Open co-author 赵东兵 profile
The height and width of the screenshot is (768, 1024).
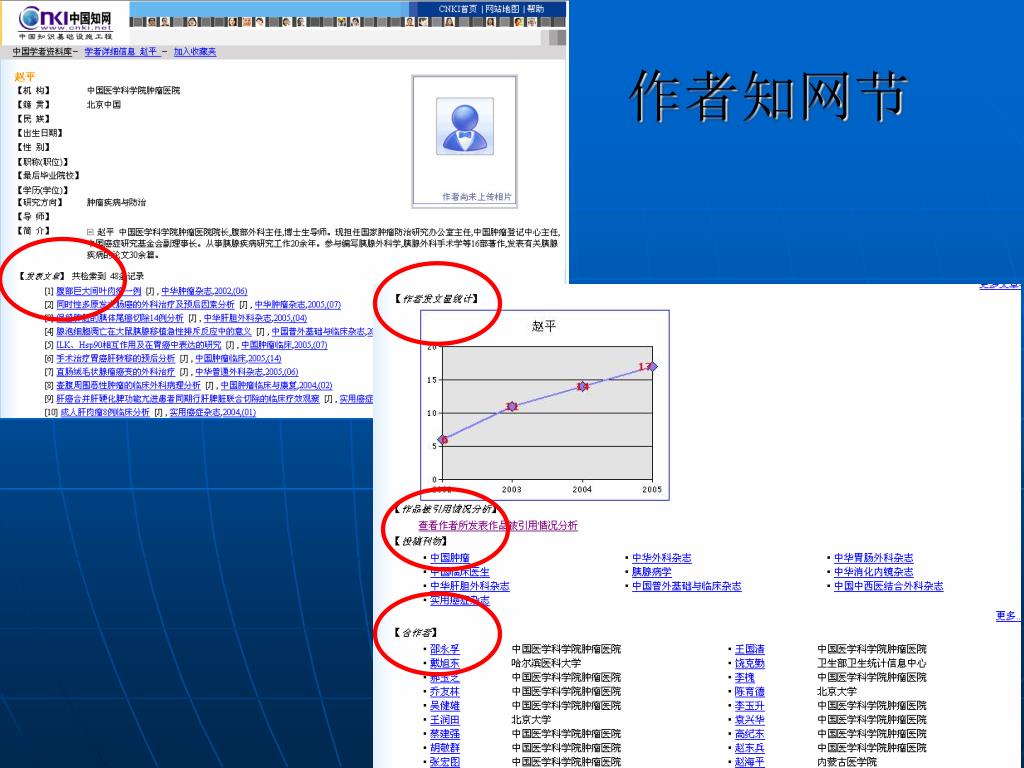pyautogui.click(x=750, y=748)
